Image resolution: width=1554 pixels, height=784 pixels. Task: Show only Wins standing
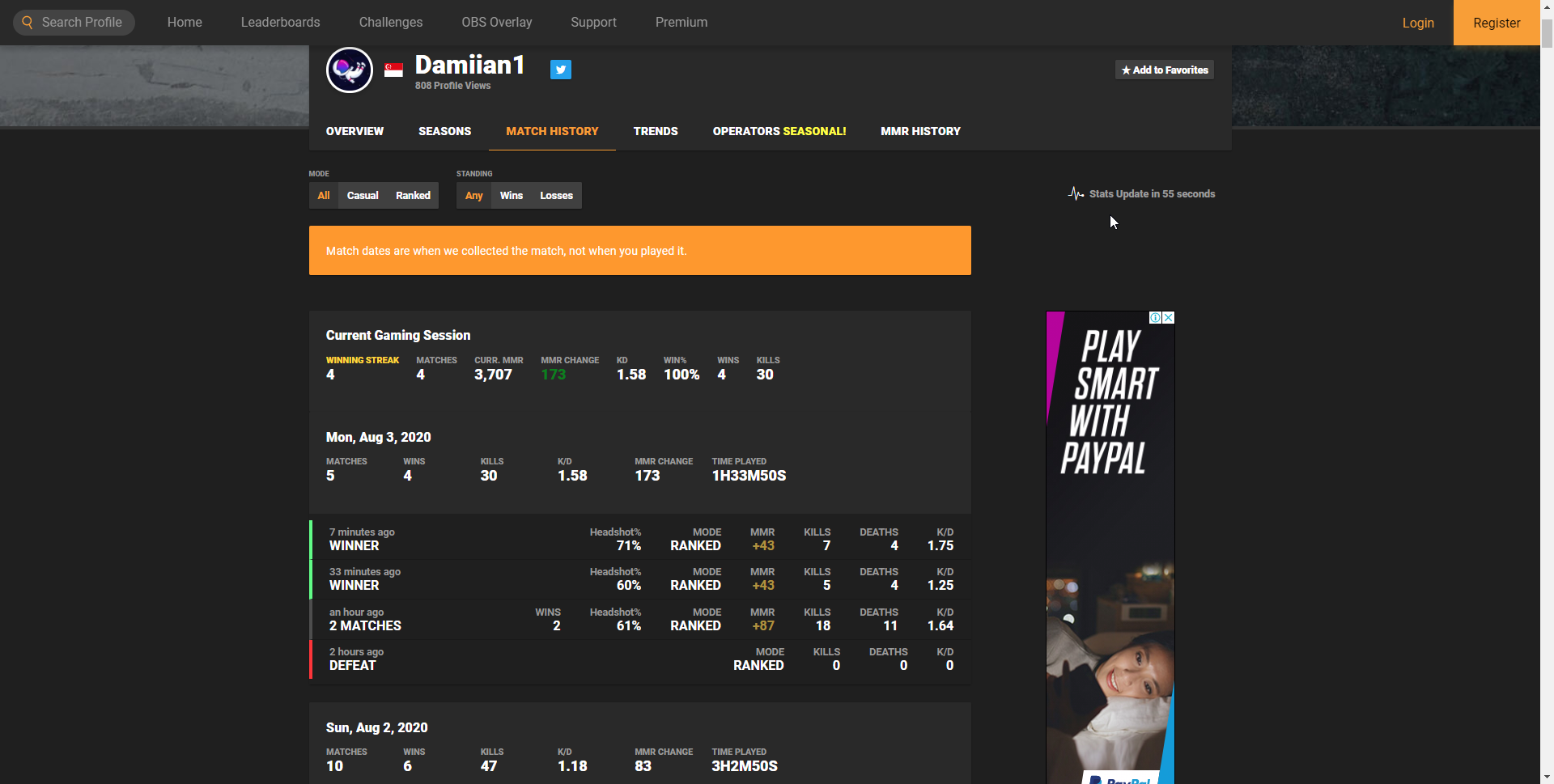[x=511, y=196]
